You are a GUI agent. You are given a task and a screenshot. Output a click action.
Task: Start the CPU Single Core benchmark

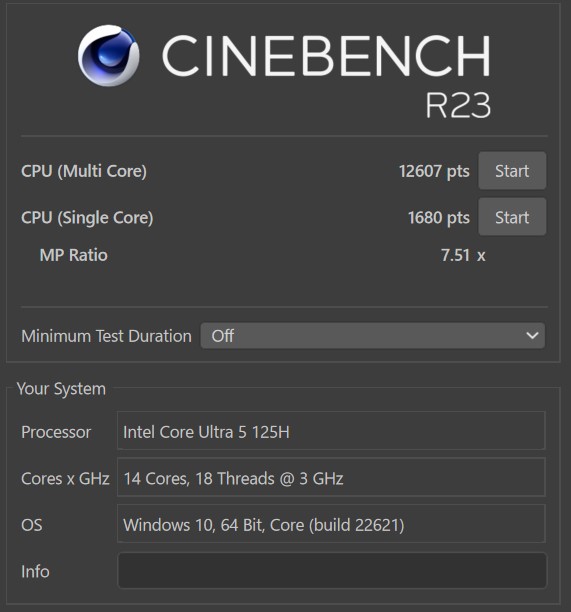(512, 217)
